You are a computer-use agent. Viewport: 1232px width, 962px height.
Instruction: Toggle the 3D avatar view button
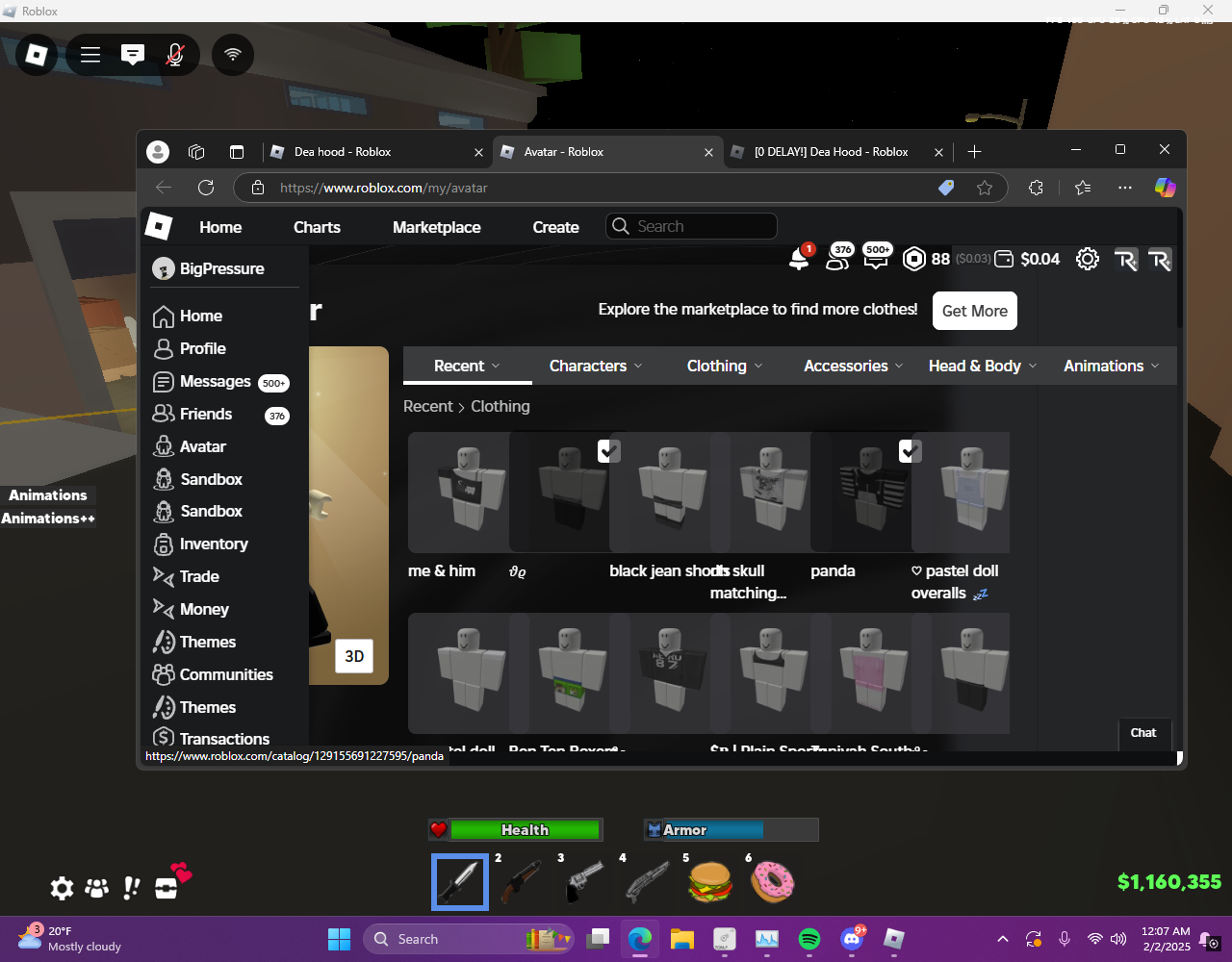point(354,656)
